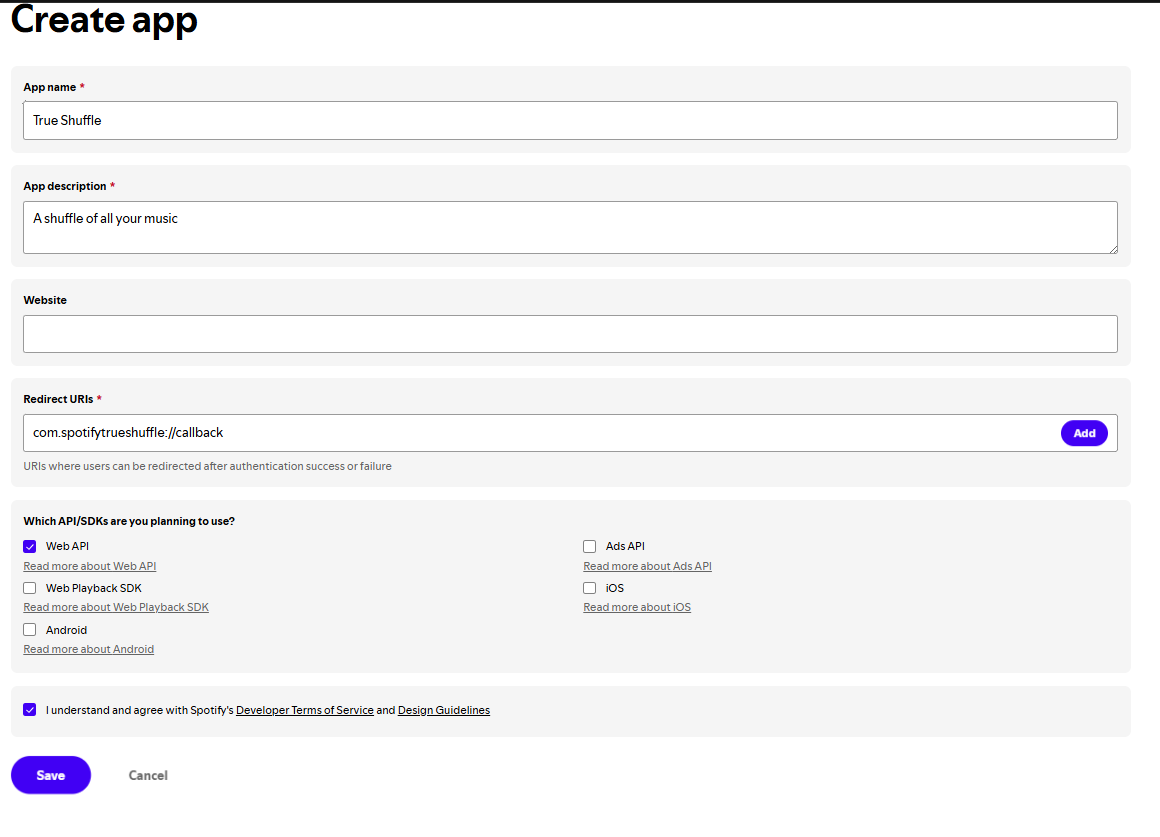Tick the Ads API checkbox
The image size is (1160, 837).
pyautogui.click(x=590, y=546)
